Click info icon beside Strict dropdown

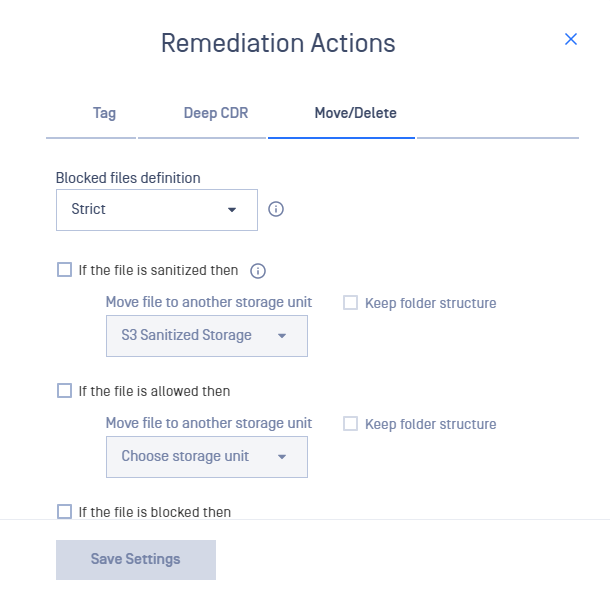[x=276, y=209]
